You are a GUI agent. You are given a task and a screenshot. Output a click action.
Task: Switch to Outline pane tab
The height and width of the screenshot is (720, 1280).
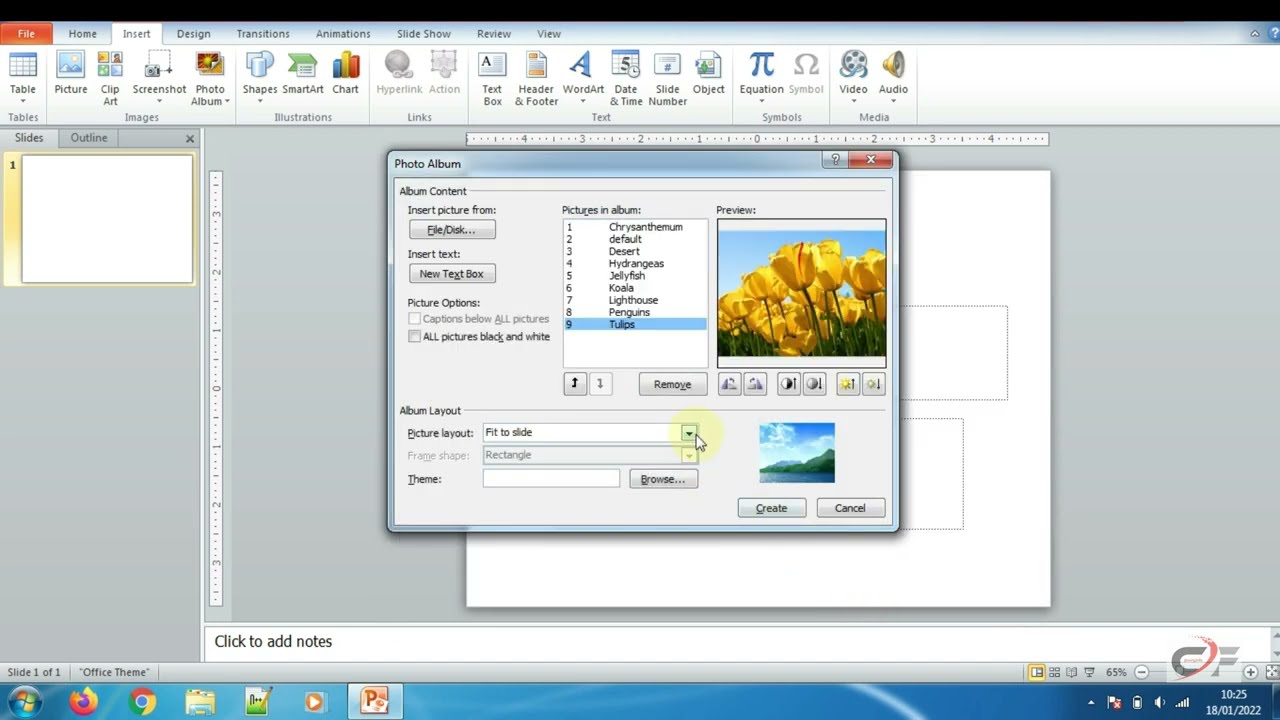click(89, 138)
